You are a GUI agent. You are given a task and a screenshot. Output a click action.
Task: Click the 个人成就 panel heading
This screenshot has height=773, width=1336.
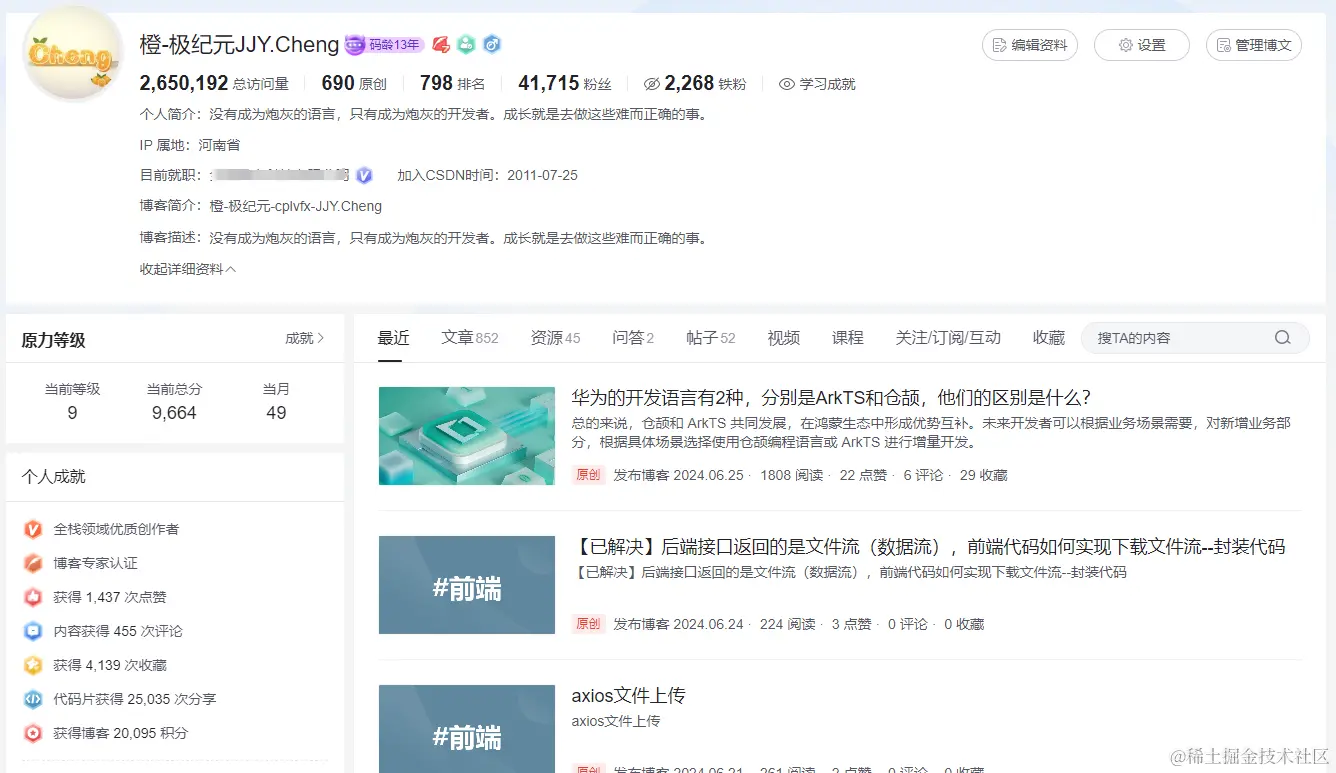[53, 477]
